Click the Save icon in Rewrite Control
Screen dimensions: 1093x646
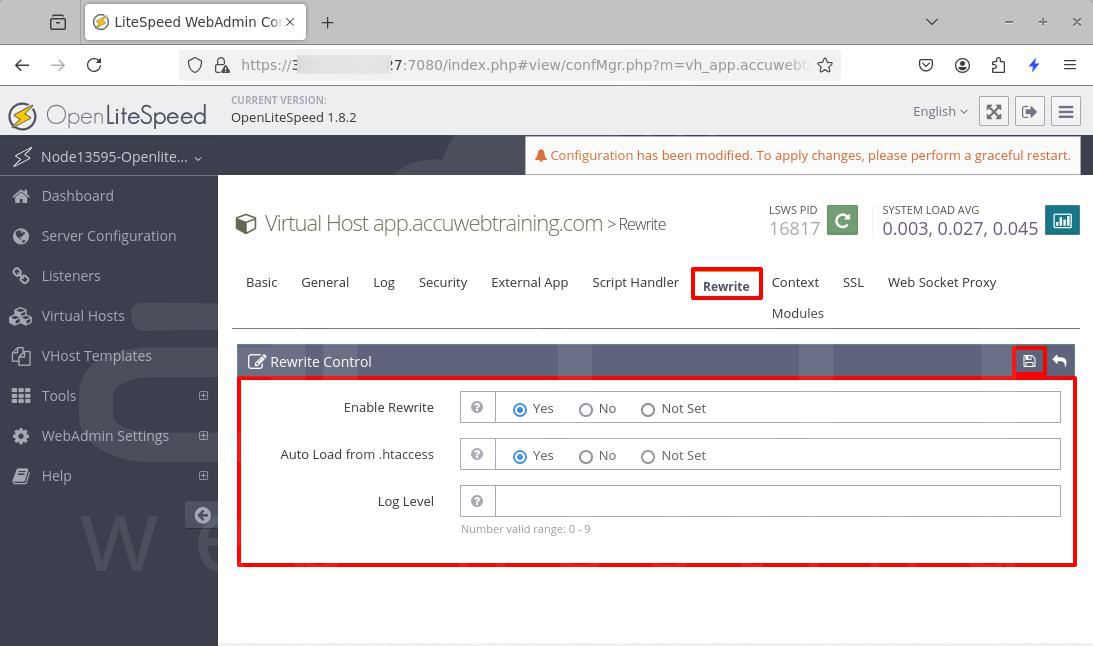click(1029, 361)
